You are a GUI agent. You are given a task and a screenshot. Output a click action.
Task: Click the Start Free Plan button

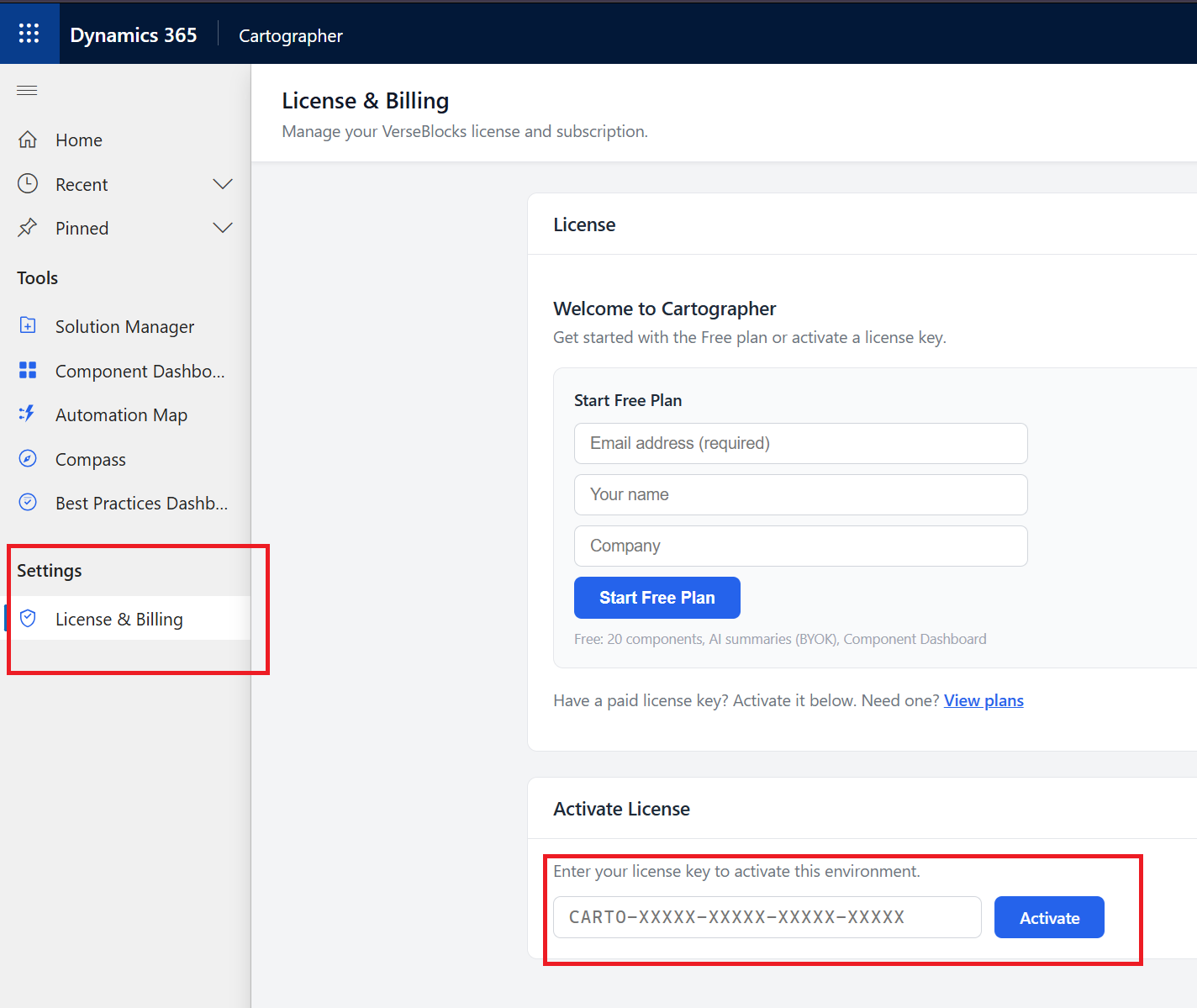[657, 598]
